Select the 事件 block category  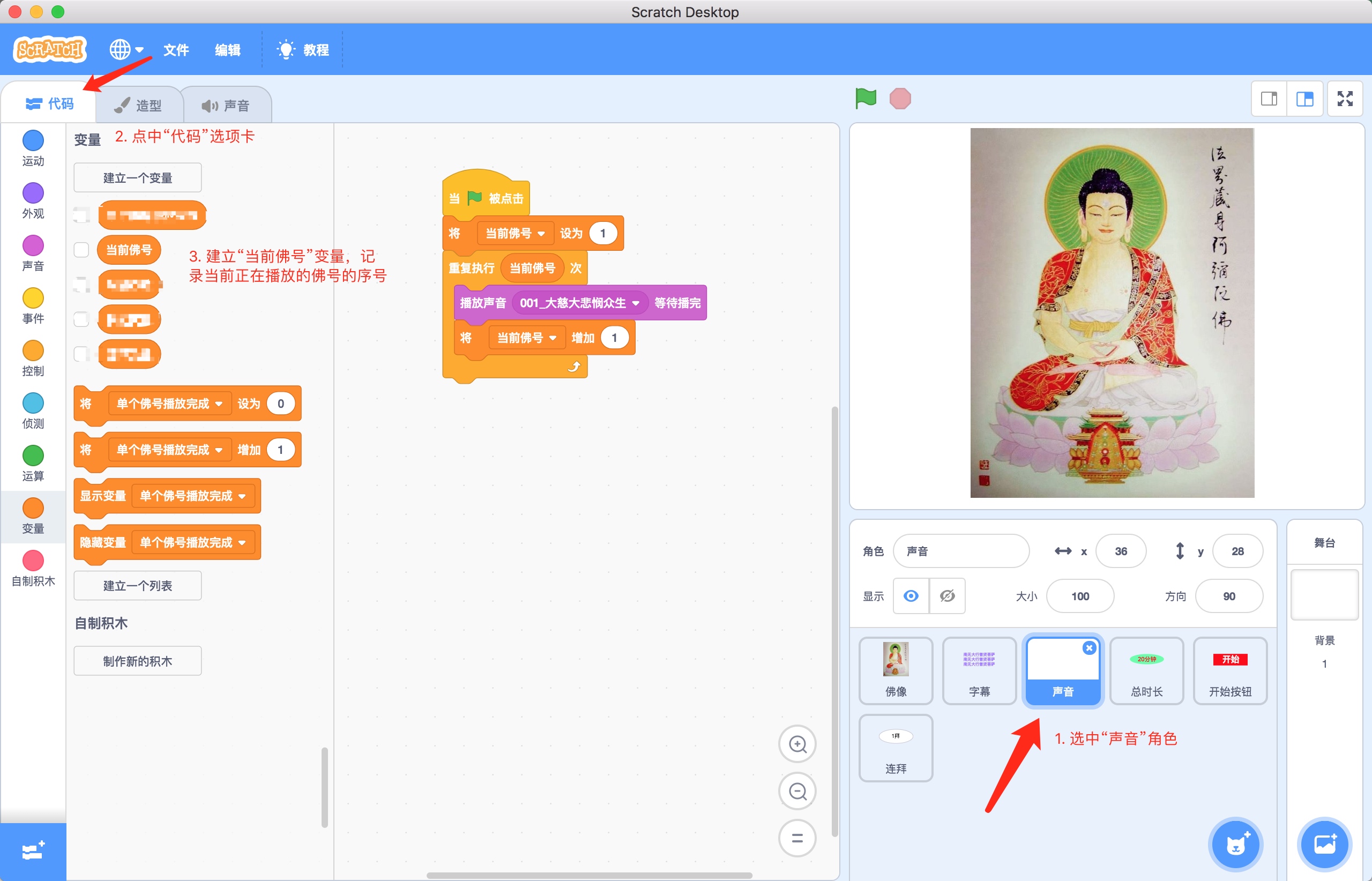click(x=33, y=306)
